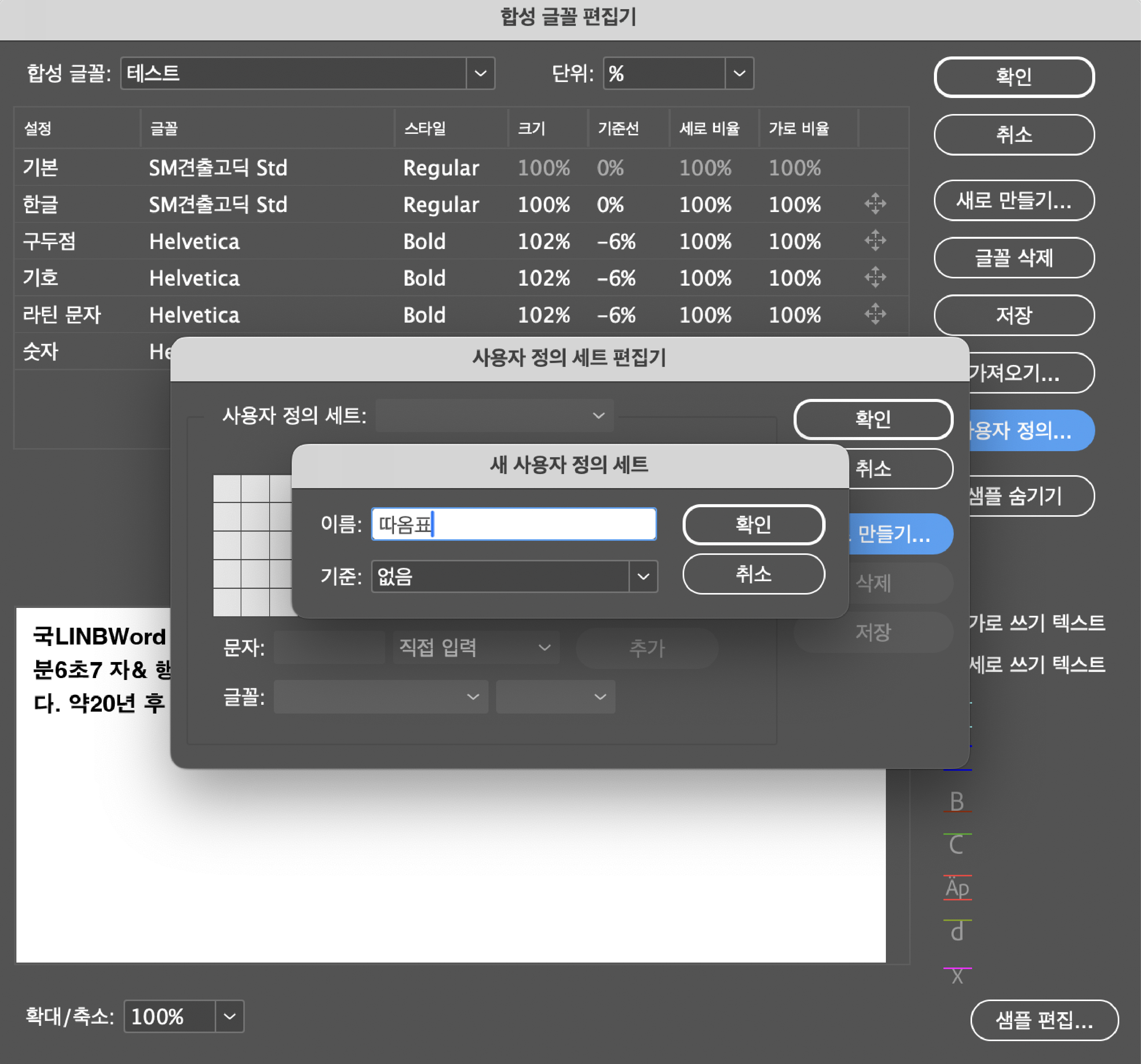
Task: Toggle the cap height guide icon (C)
Action: click(x=957, y=845)
